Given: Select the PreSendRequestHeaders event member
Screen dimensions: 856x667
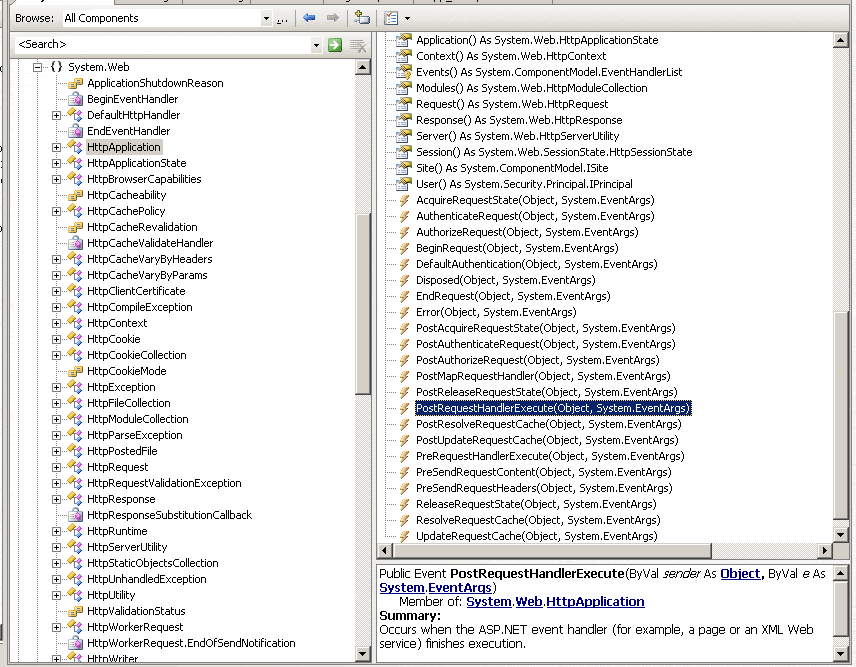Looking at the screenshot, I should tap(544, 489).
